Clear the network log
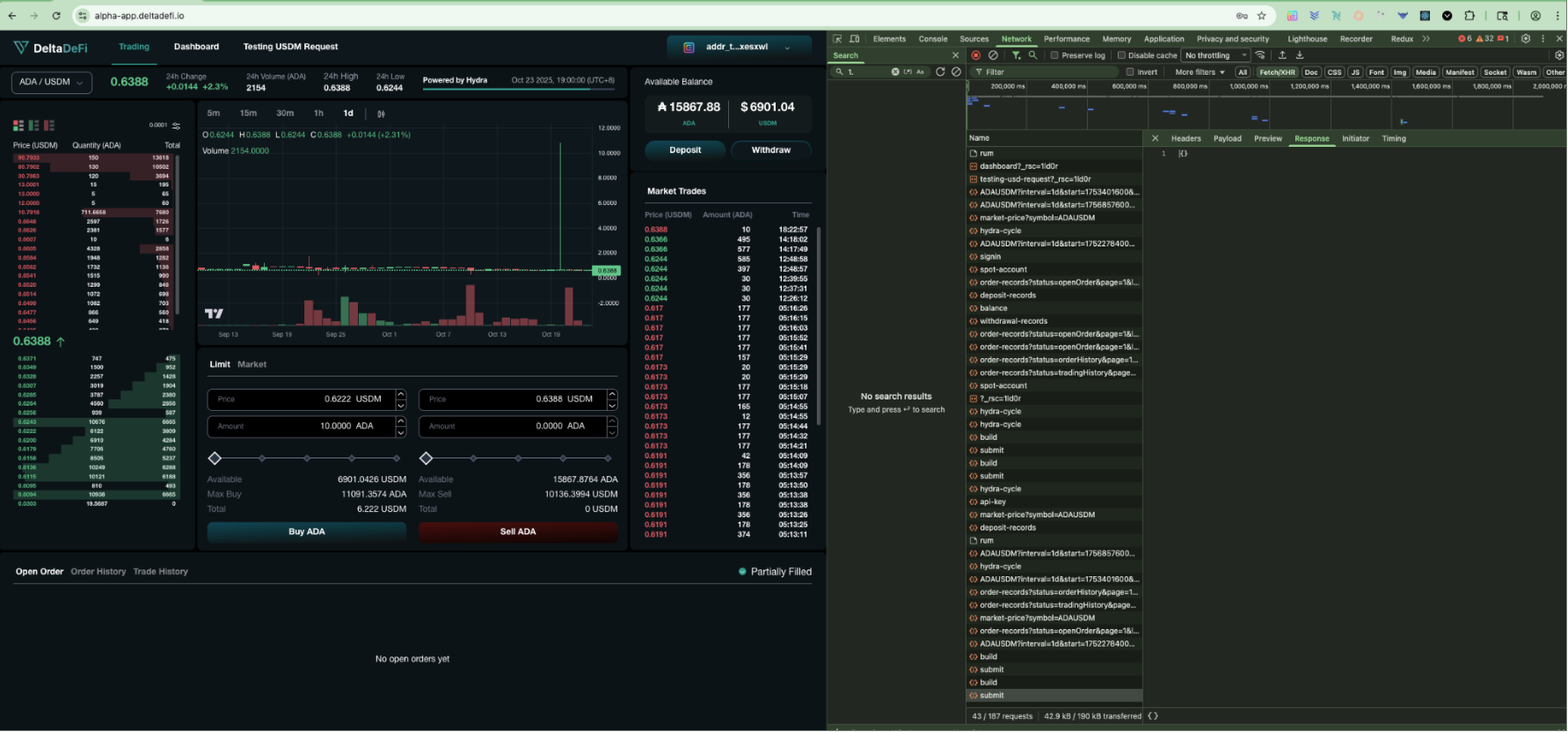Screen dimensions: 1568x732 point(993,55)
